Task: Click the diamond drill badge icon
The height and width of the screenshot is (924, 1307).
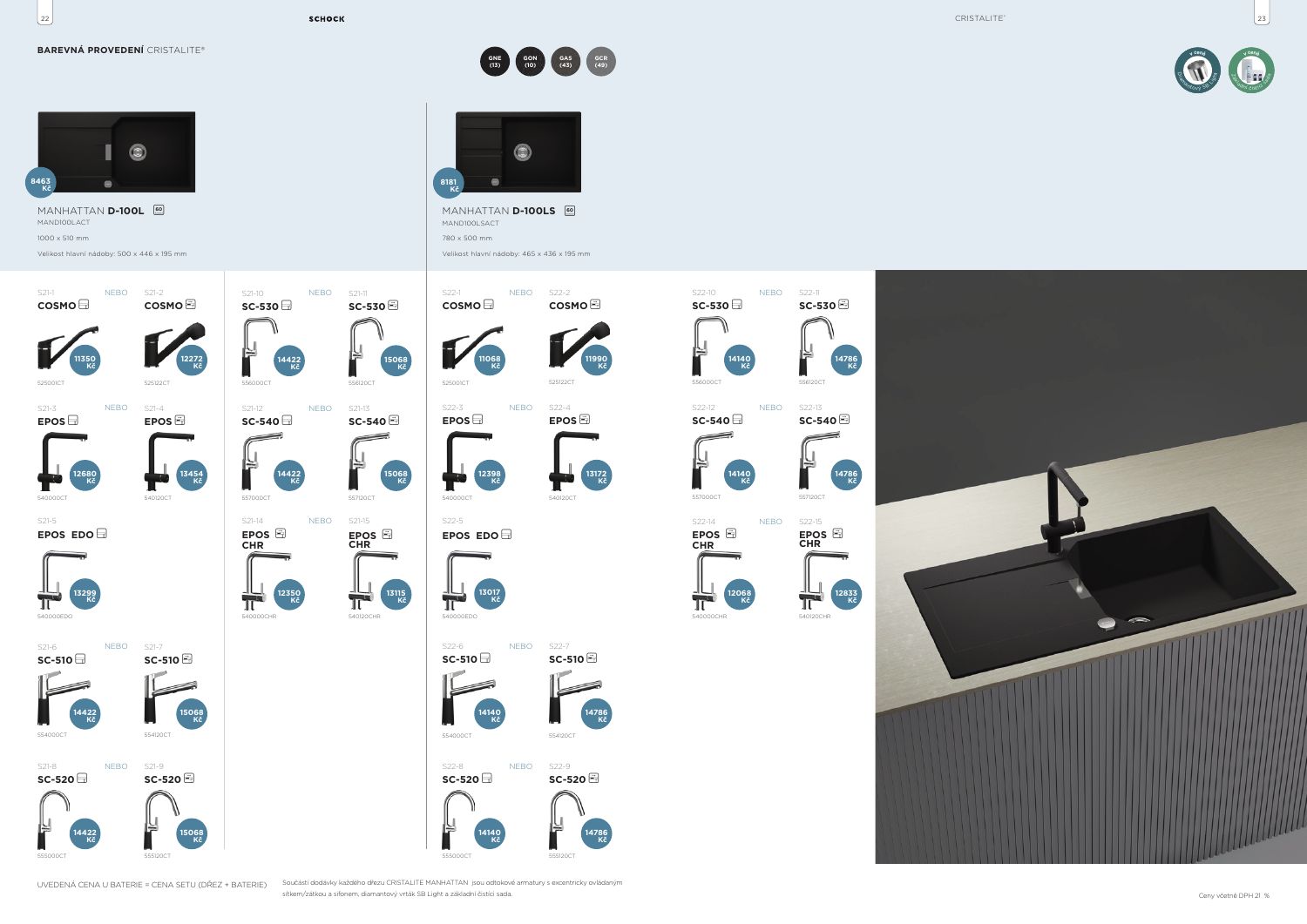Action: coord(1197,71)
